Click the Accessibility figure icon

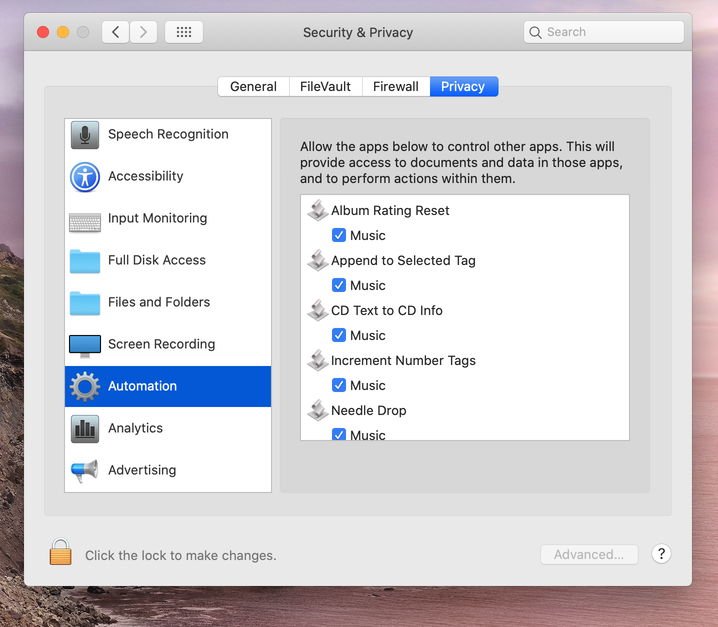click(85, 177)
